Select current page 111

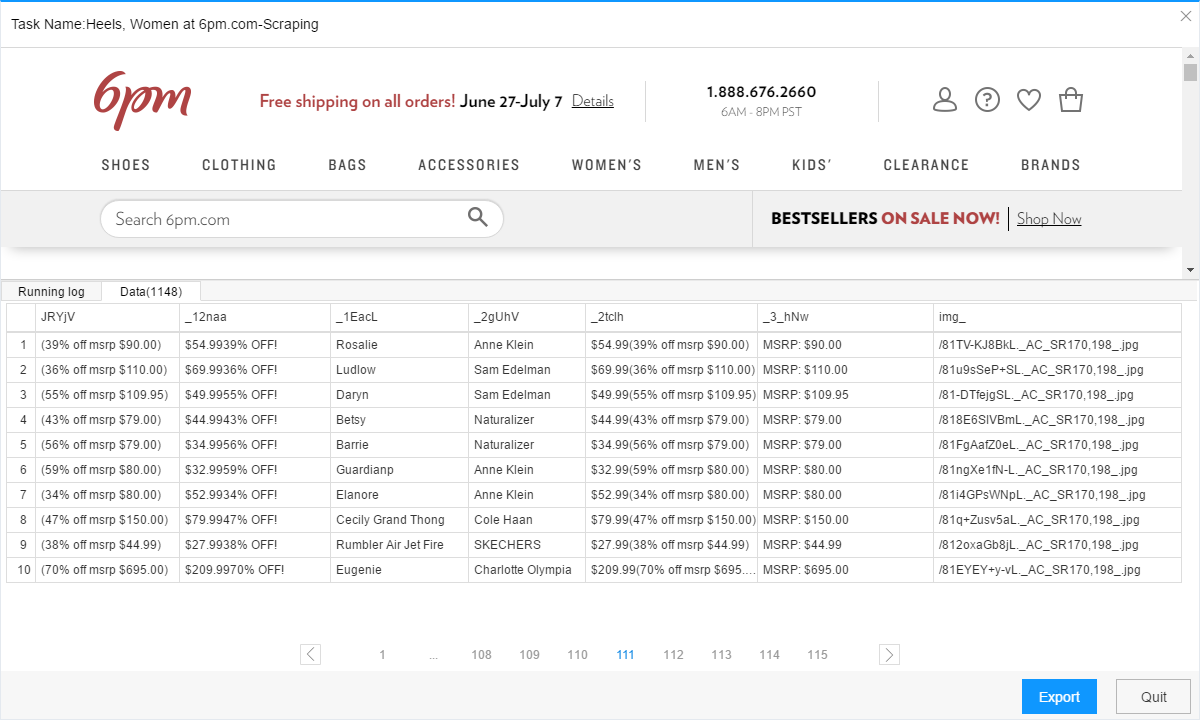point(626,655)
